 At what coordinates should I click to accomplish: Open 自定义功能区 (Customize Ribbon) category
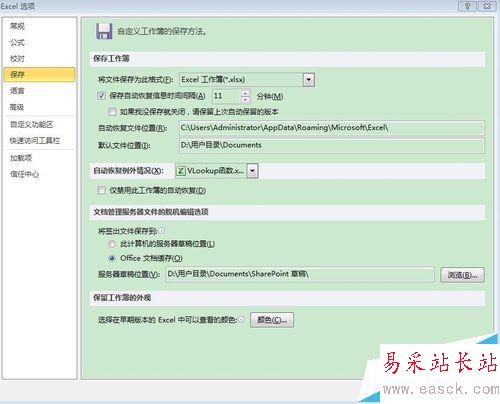pos(32,125)
